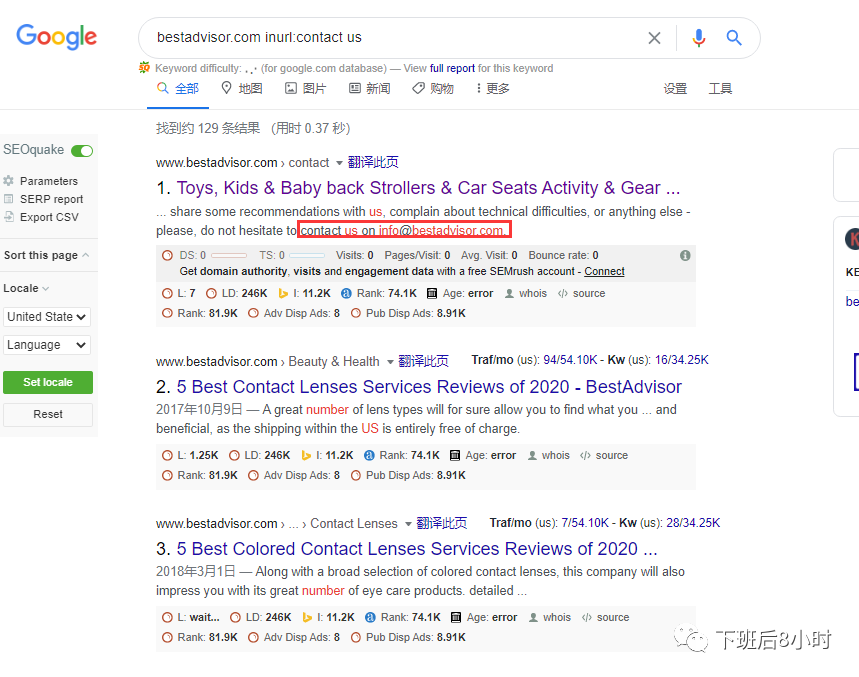This screenshot has height=677, width=859.
Task: Export search results via Export CSV
Action: click(x=47, y=217)
